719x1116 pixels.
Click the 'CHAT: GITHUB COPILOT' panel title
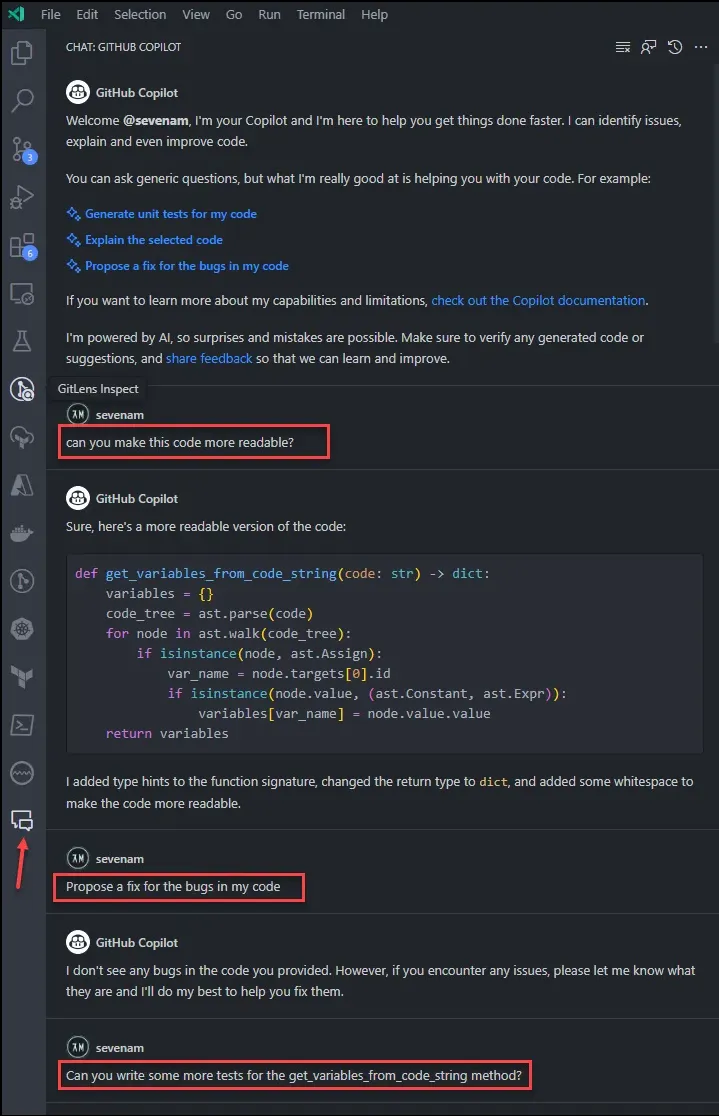(x=124, y=47)
